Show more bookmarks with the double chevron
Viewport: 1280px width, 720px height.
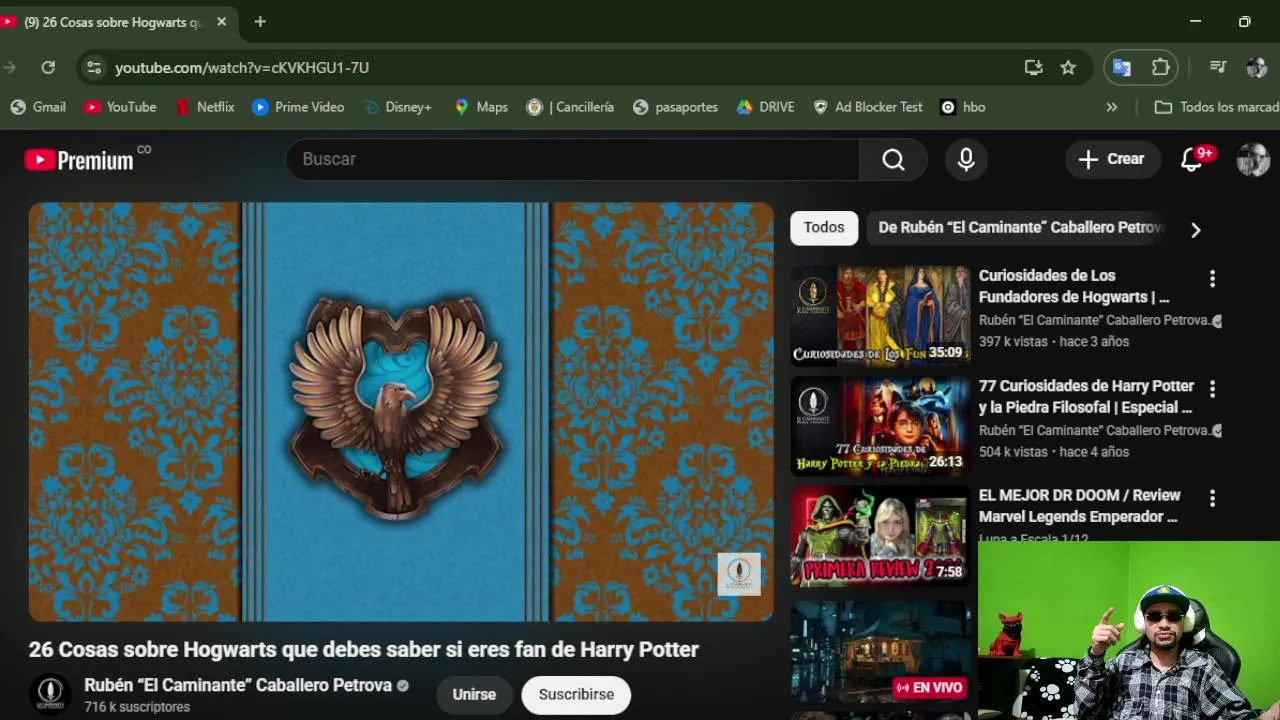click(1111, 107)
